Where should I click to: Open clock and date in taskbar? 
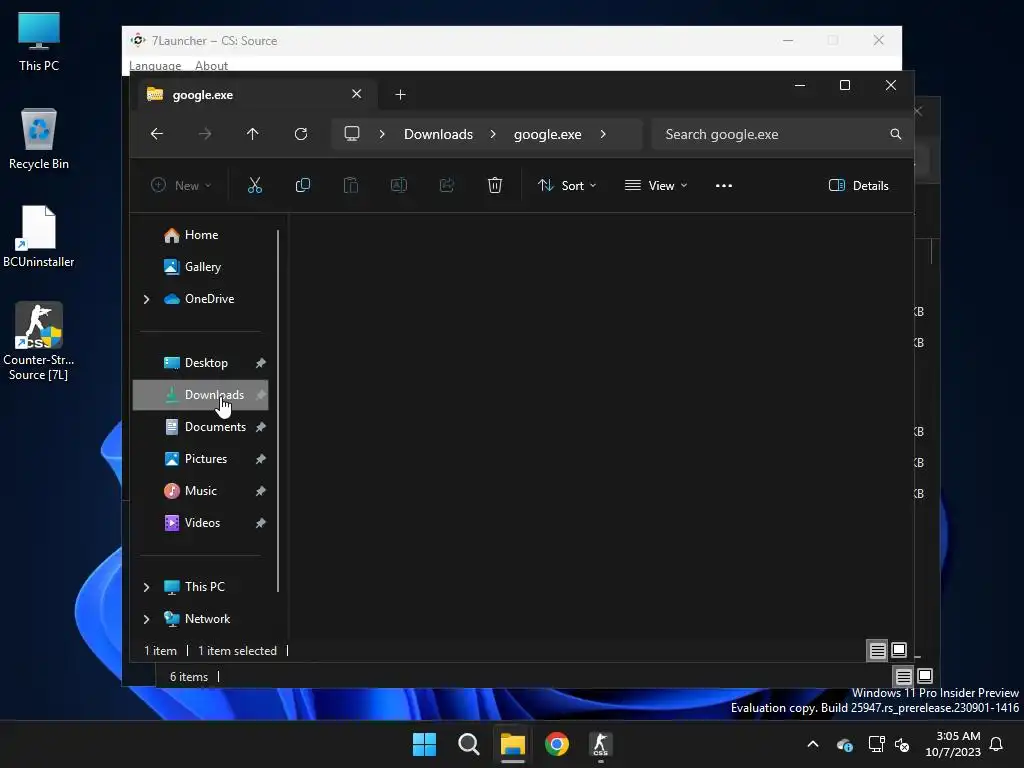click(953, 744)
